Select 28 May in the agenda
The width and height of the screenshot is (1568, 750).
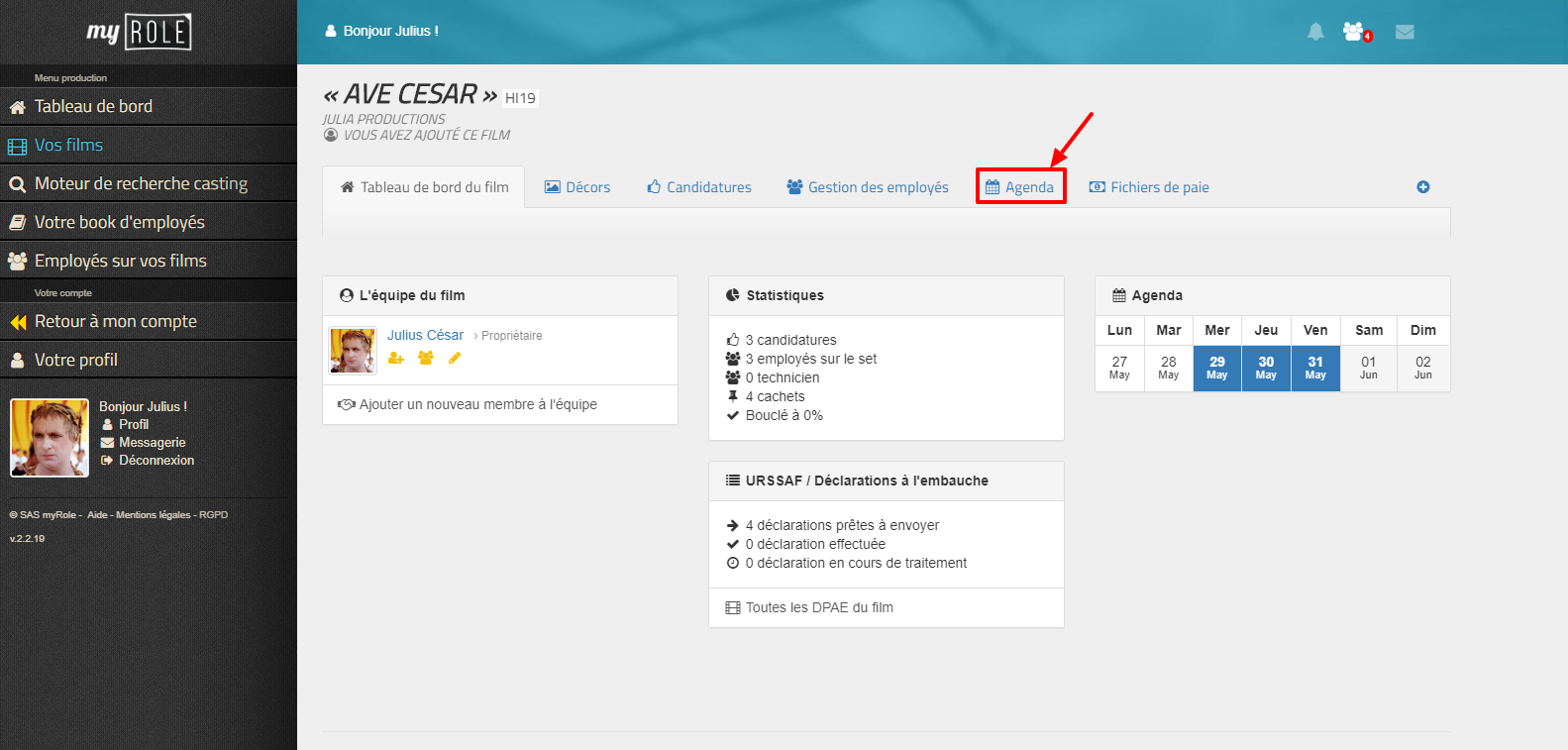[1169, 368]
